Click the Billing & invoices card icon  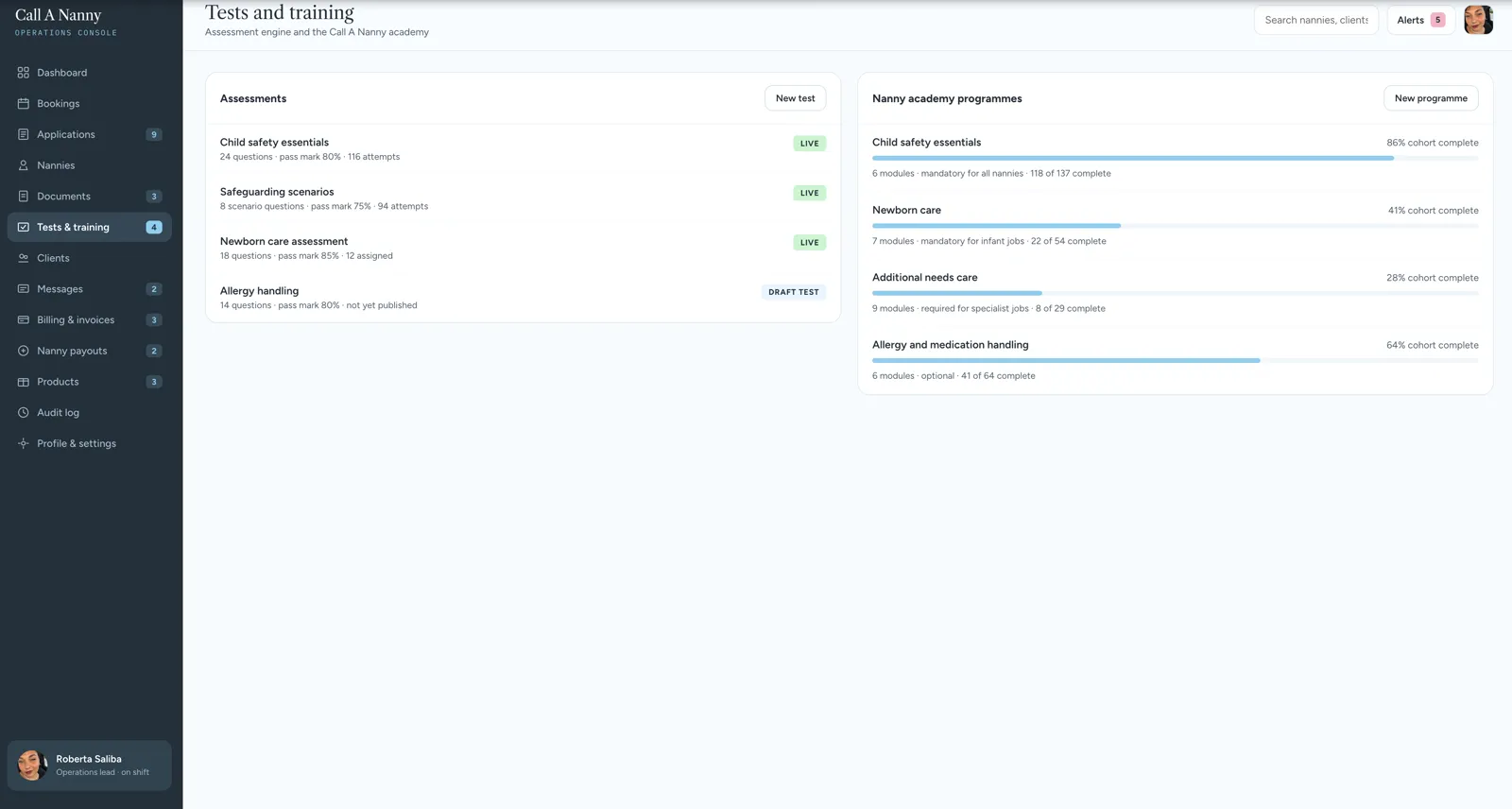pyautogui.click(x=24, y=319)
